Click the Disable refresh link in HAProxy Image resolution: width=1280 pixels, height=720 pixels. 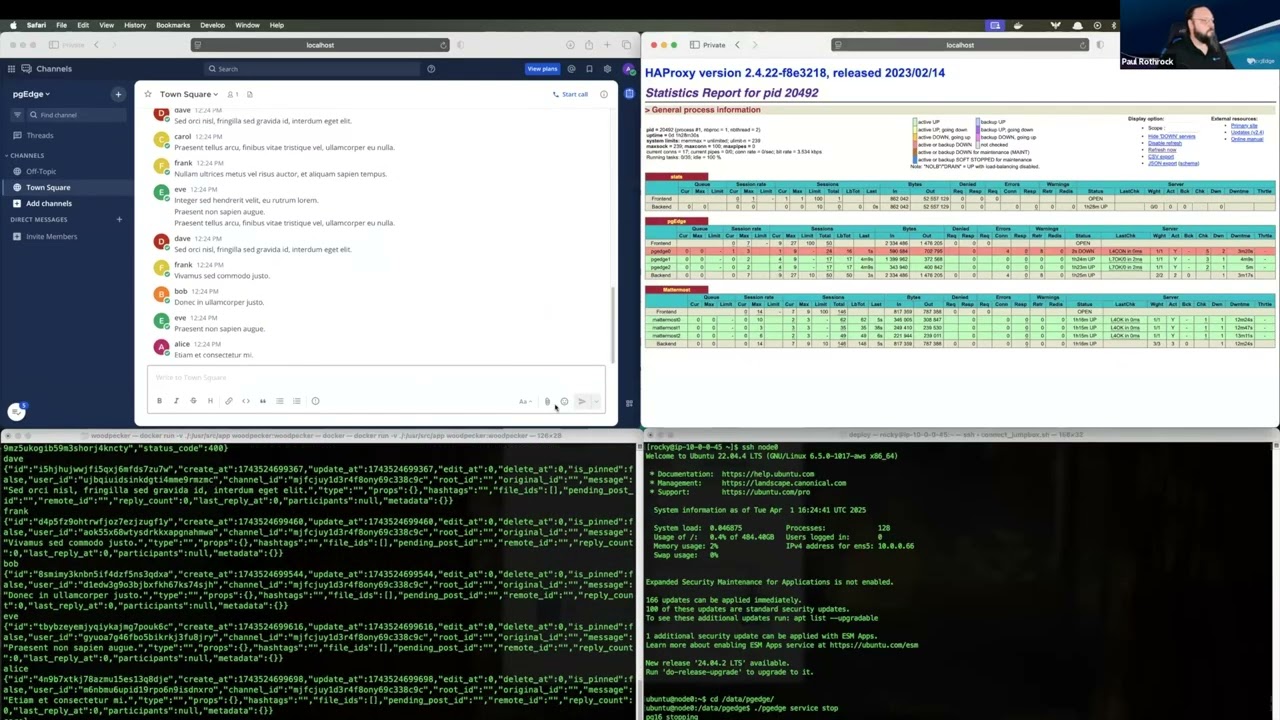(1165, 143)
